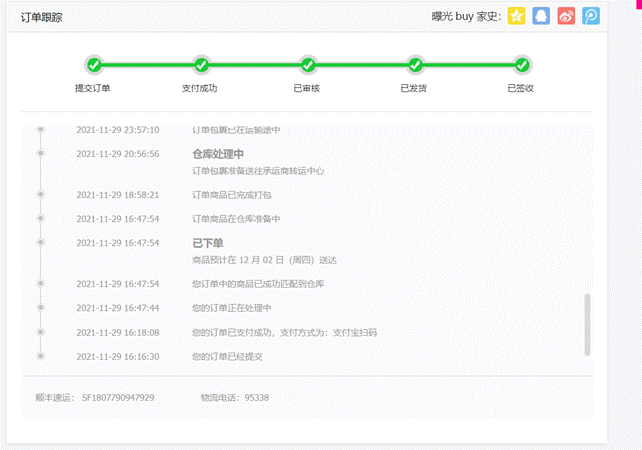Click the 支付成功 green checkmark step
The image size is (642, 450).
coord(201,65)
